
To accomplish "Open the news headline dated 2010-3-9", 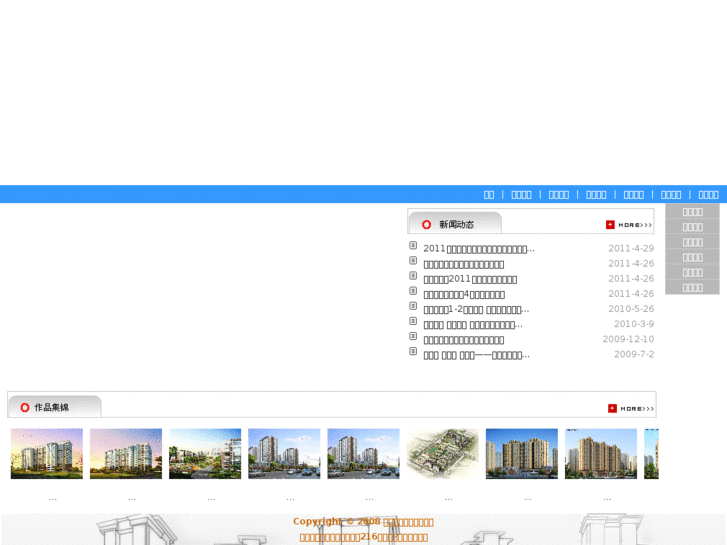I will point(473,325).
